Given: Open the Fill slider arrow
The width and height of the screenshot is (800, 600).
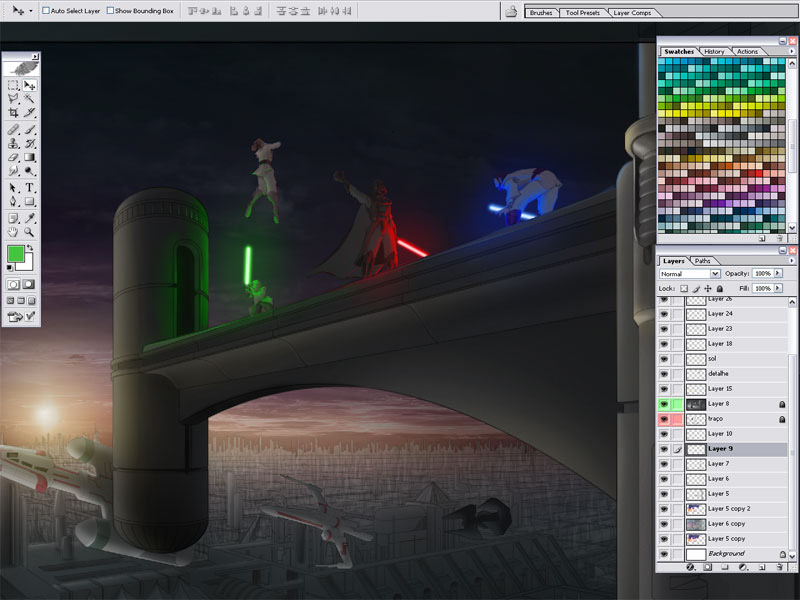Looking at the screenshot, I should [x=778, y=288].
